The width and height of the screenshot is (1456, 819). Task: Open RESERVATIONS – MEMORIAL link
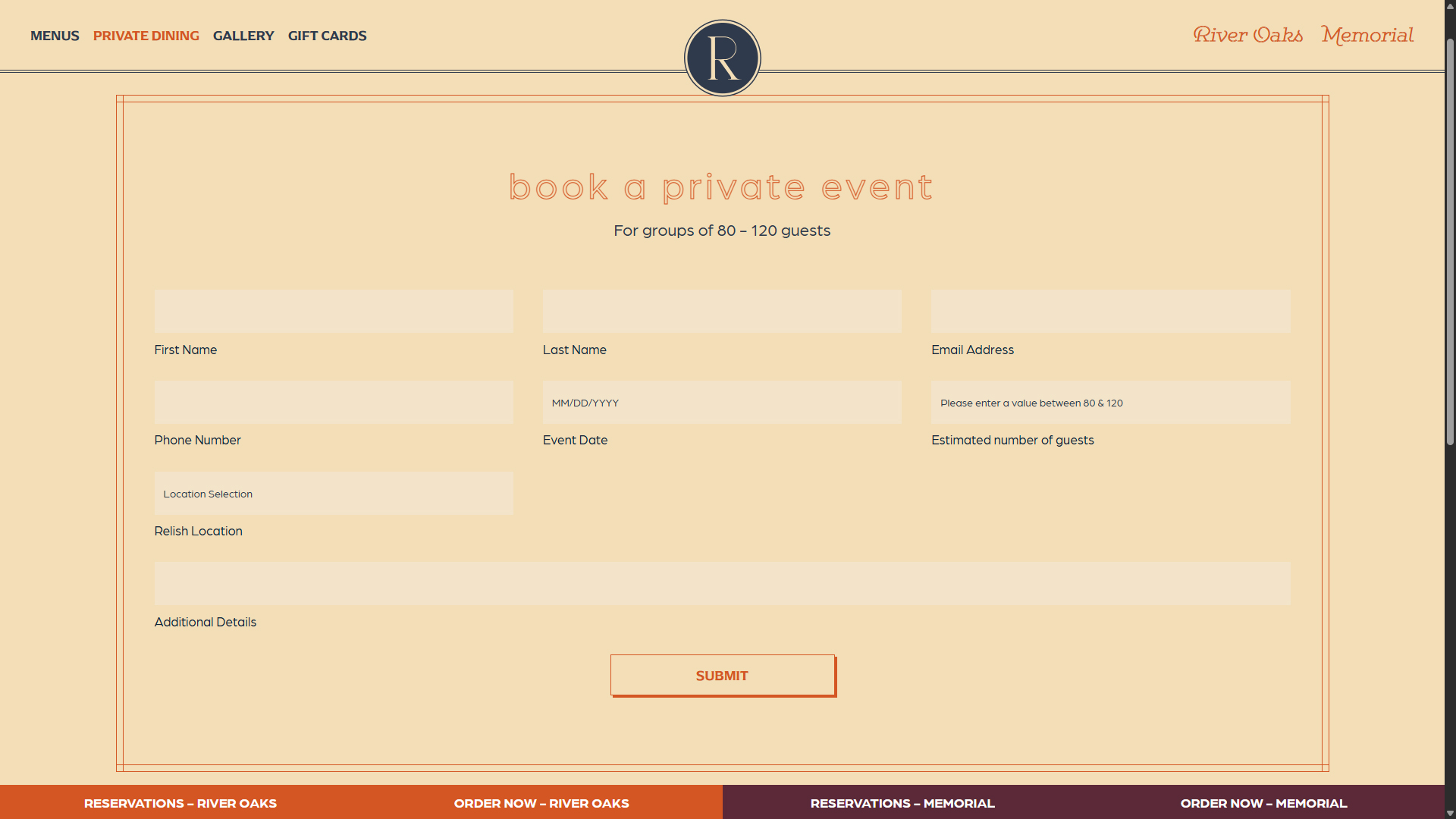click(x=902, y=803)
